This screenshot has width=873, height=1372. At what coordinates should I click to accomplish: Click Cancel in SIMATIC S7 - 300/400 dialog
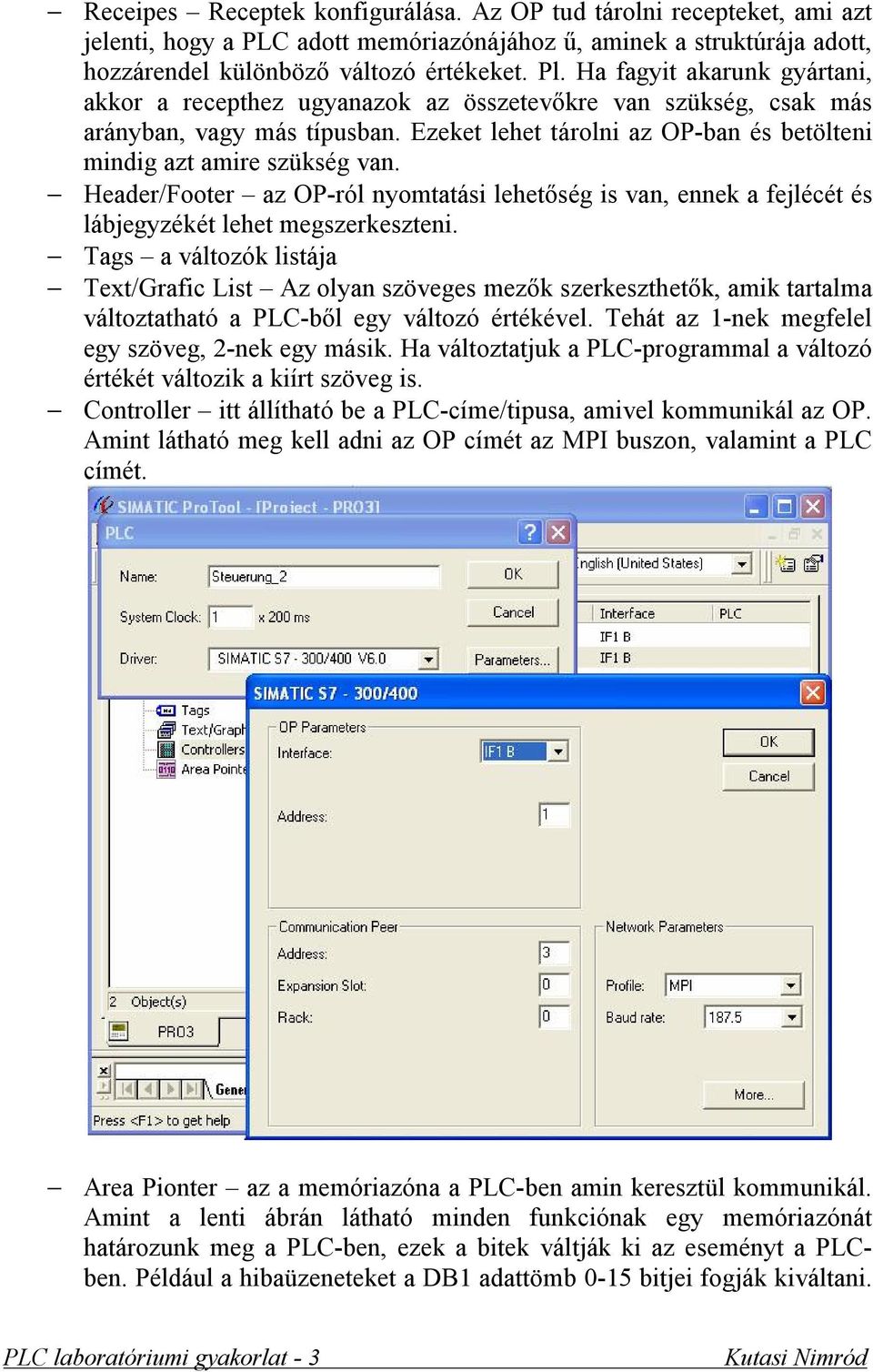768,776
